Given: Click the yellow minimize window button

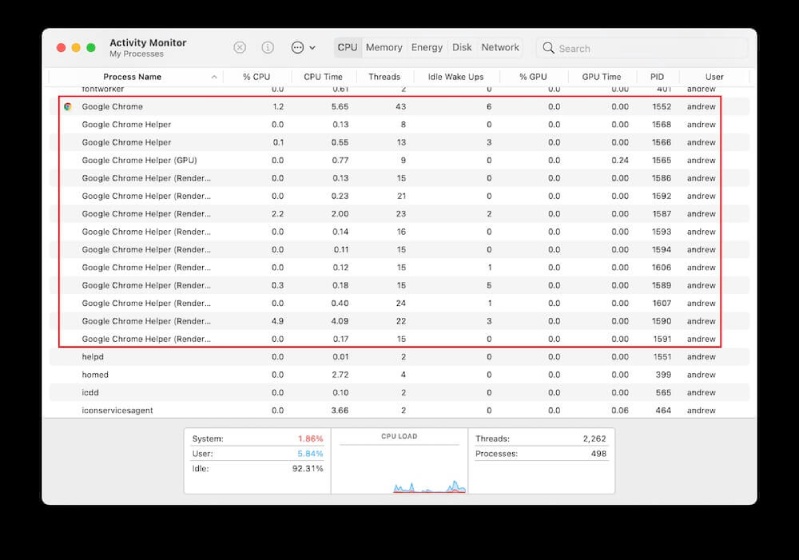Looking at the screenshot, I should coord(76,47).
